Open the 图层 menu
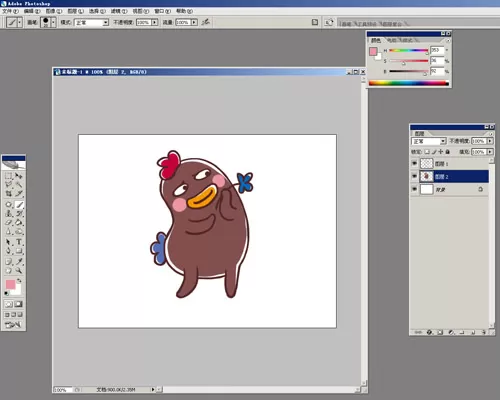Screen dimensions: 500x400 76,11
